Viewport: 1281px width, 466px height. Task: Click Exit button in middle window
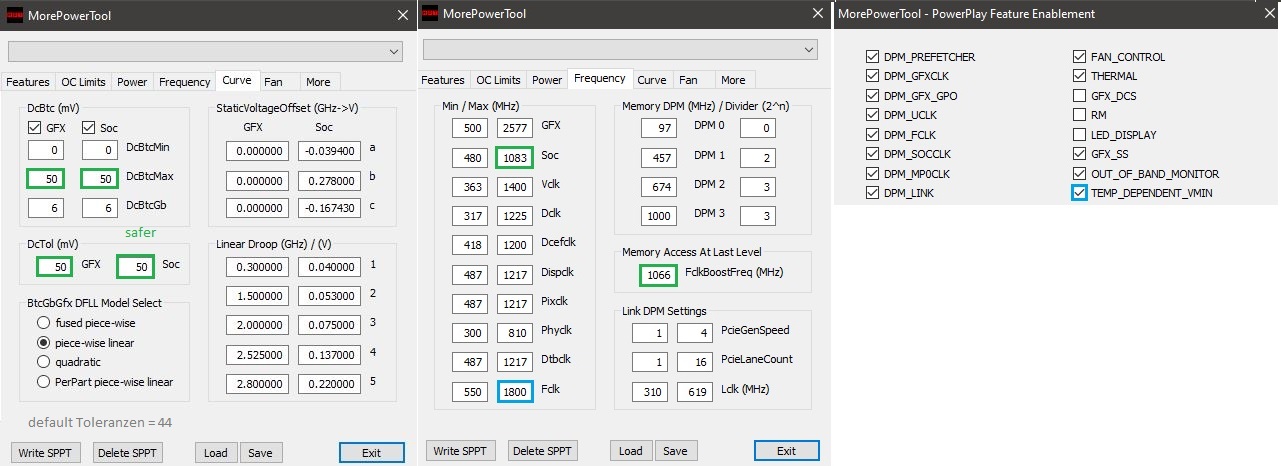(x=787, y=451)
